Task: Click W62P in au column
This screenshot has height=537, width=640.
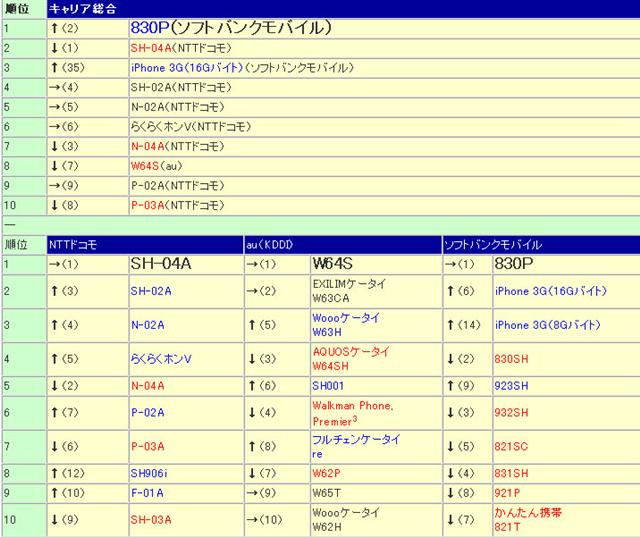Action: click(327, 473)
